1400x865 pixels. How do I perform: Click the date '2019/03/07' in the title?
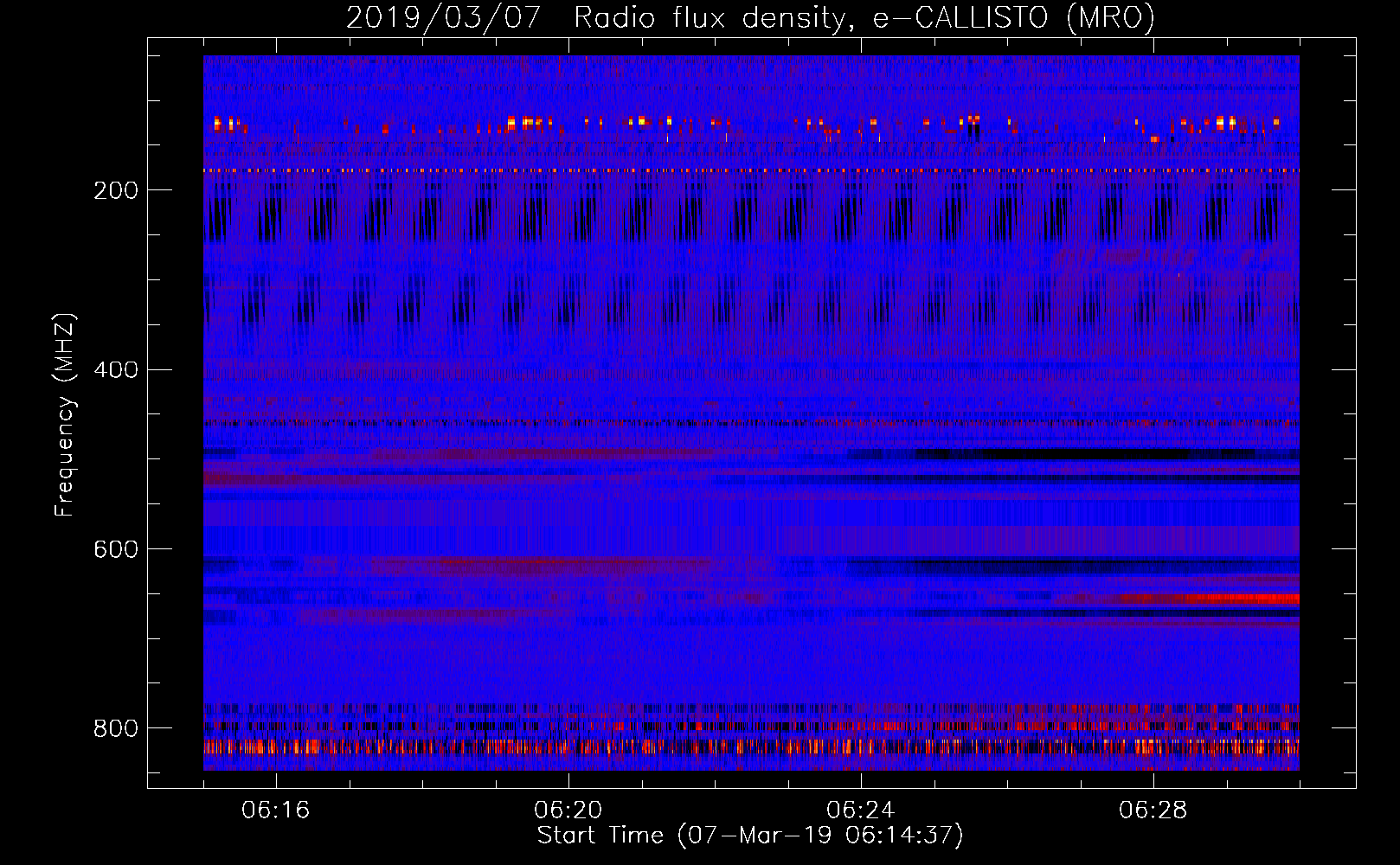444,17
